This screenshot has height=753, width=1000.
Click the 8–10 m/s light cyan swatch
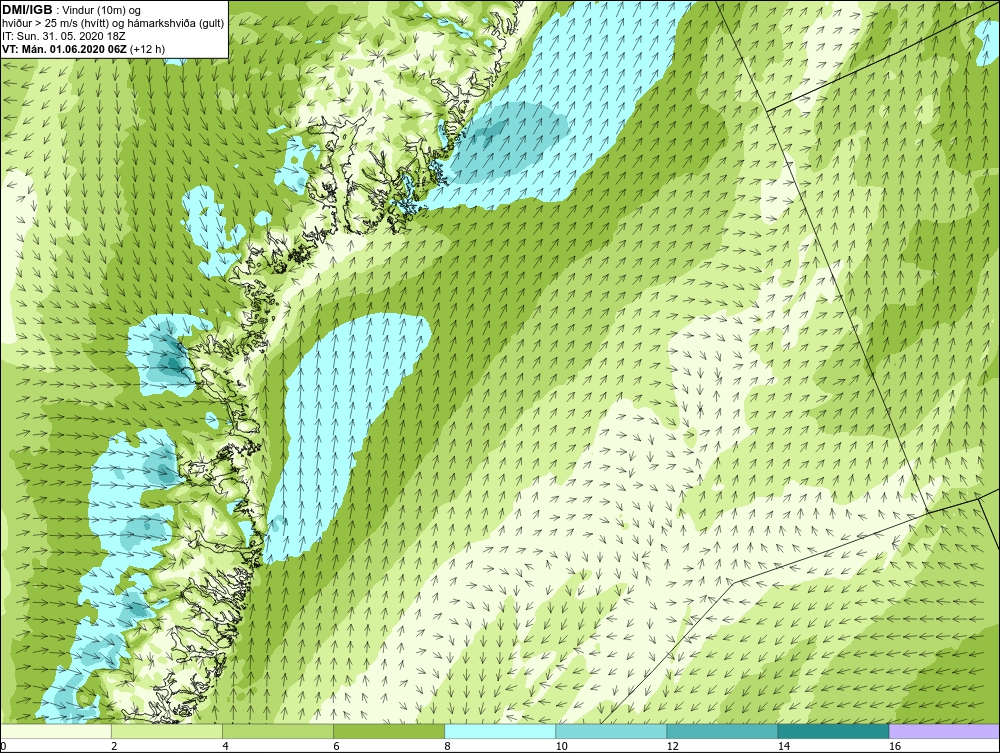coord(500,731)
